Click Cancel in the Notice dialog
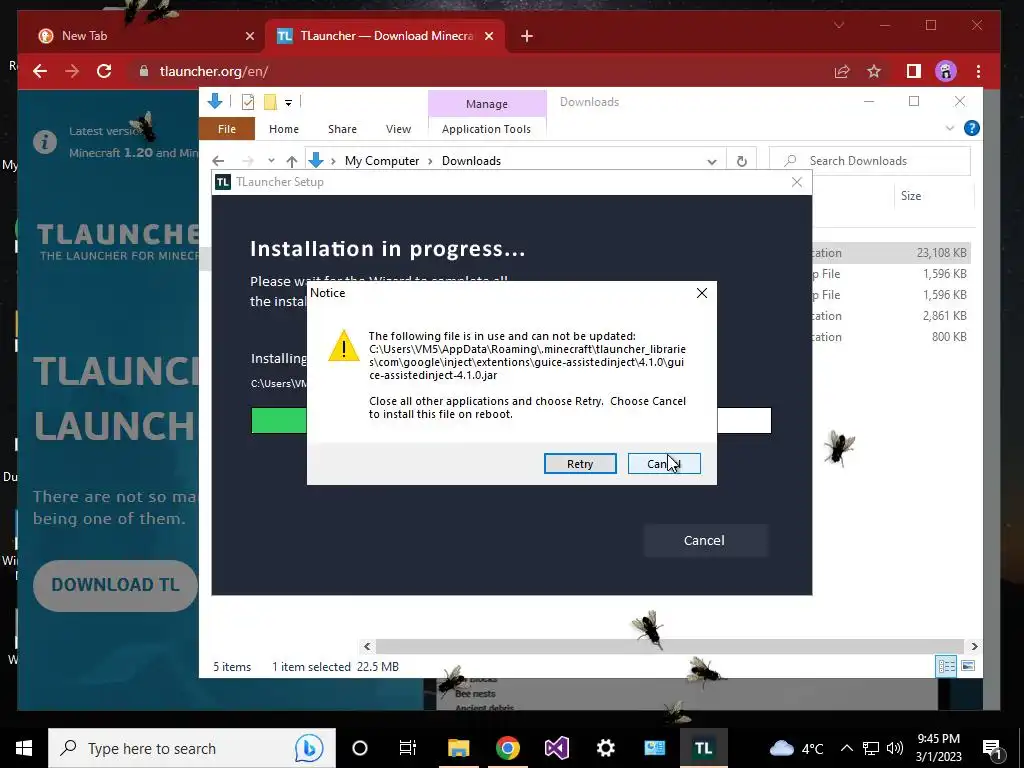This screenshot has width=1024, height=768. click(664, 464)
